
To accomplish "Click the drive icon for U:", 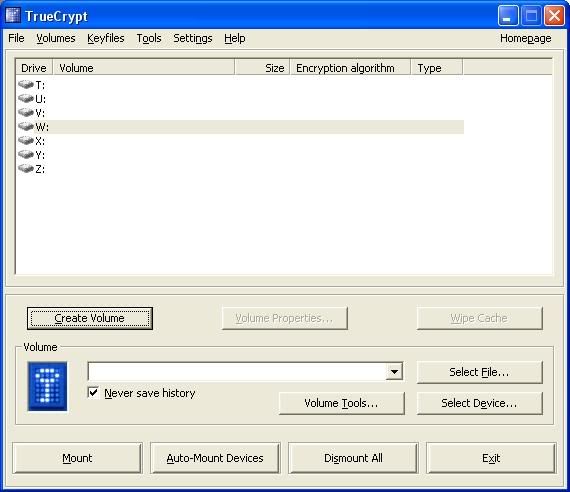I will 26,98.
